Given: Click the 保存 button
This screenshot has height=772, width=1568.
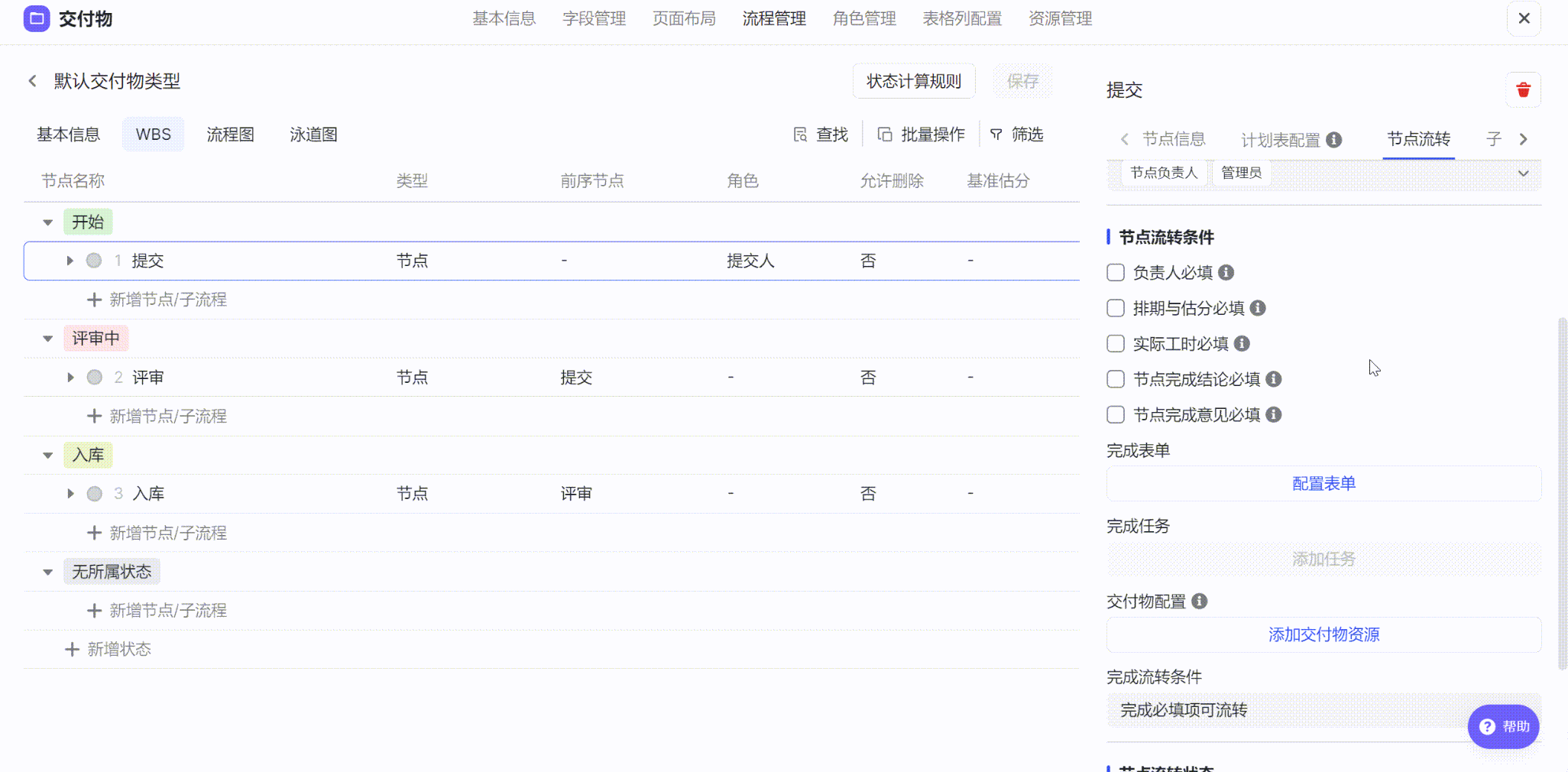Looking at the screenshot, I should [1022, 81].
